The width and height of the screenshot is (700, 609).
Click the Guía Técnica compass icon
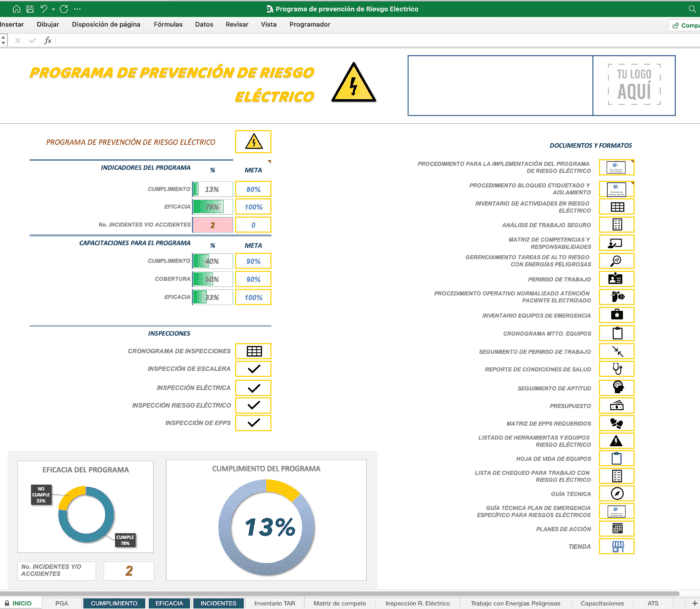(x=617, y=494)
